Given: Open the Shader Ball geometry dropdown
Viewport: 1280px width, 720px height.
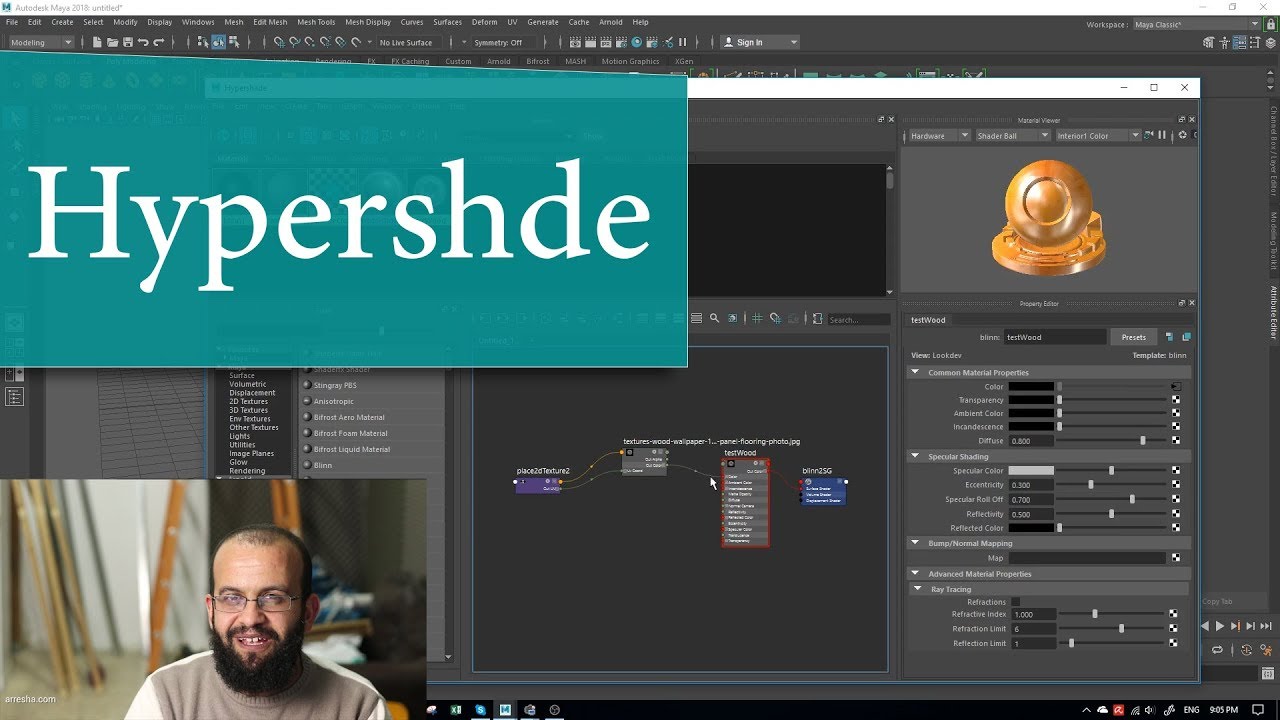Looking at the screenshot, I should pyautogui.click(x=1012, y=135).
